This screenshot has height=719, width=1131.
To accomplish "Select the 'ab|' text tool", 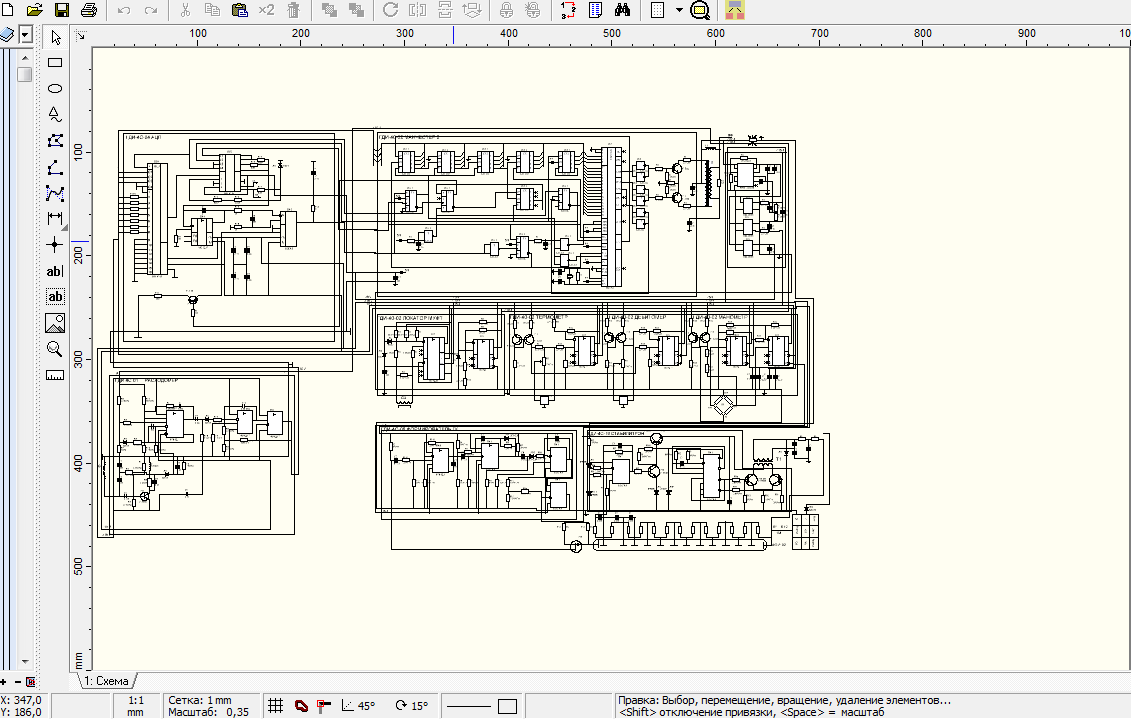I will [x=56, y=271].
